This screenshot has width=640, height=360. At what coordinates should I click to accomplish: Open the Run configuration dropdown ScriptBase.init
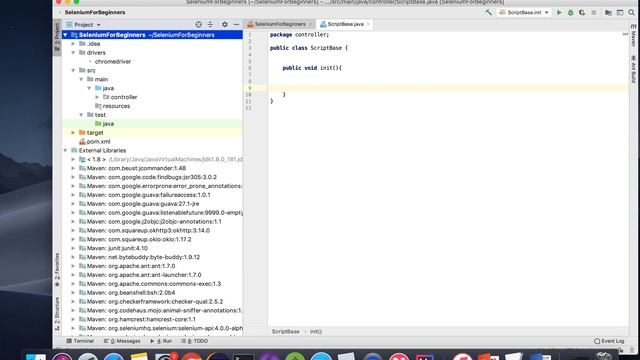click(x=524, y=13)
